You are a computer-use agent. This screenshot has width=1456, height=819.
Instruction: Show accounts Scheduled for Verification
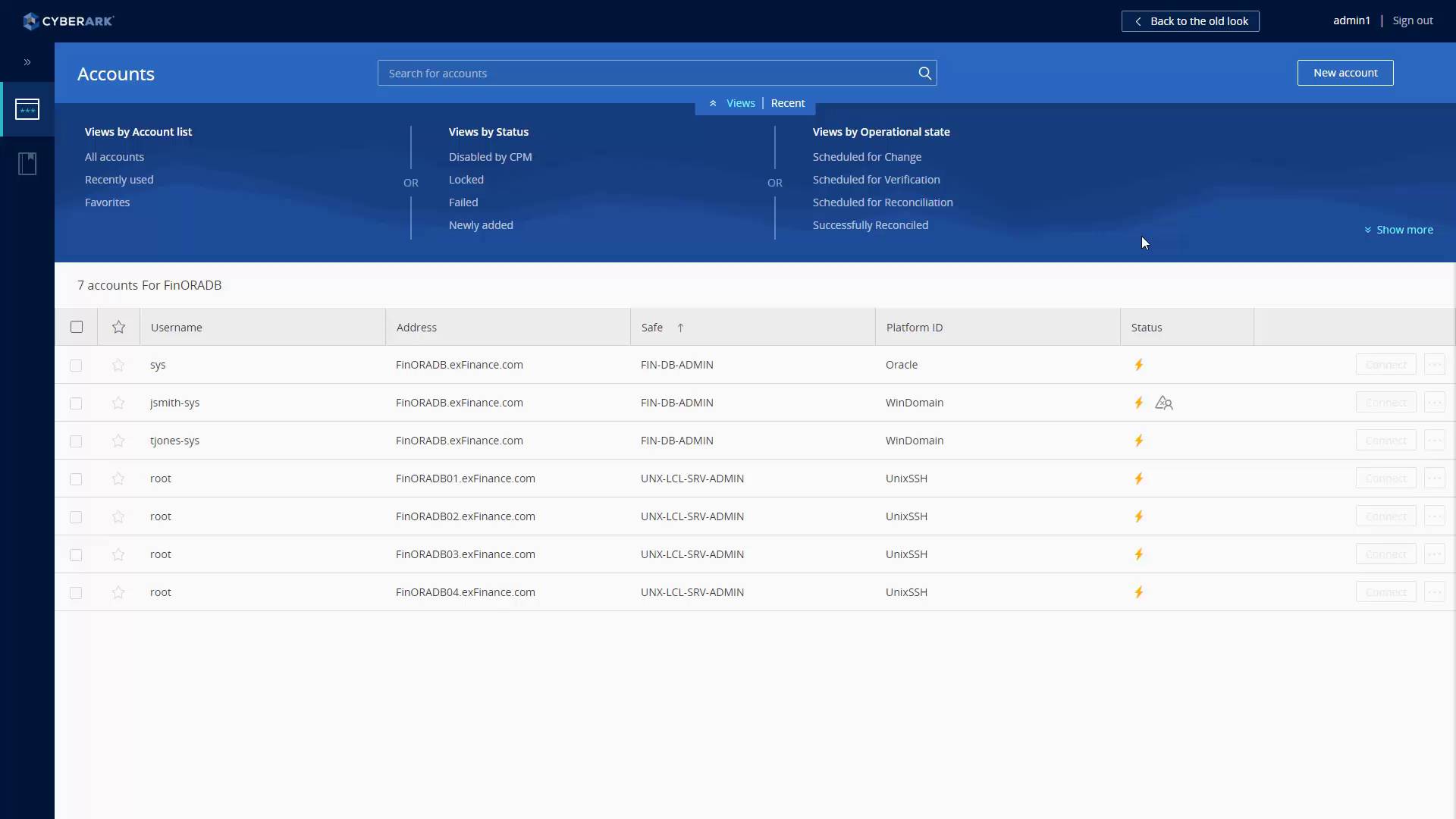click(x=877, y=180)
